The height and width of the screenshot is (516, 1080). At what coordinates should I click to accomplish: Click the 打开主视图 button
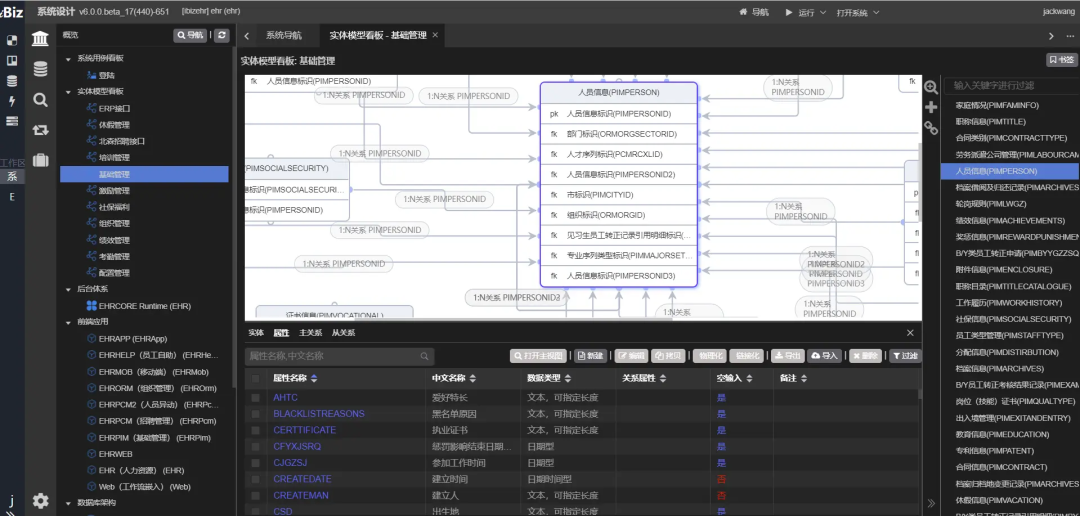coord(540,355)
